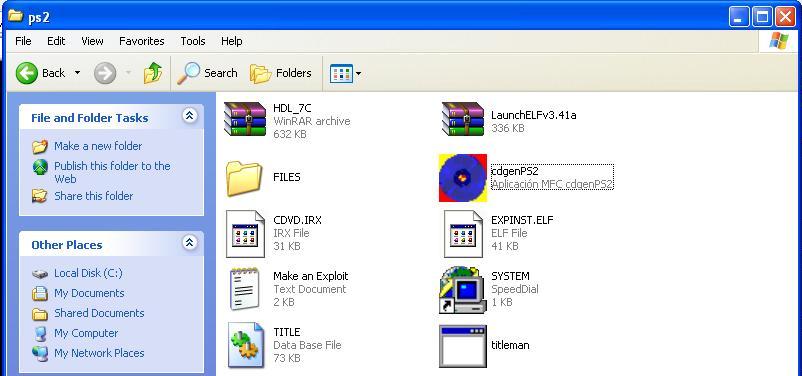Viewport: 802px width, 376px height.
Task: Select the EXPINST.ELF file icon
Action: tap(463, 234)
